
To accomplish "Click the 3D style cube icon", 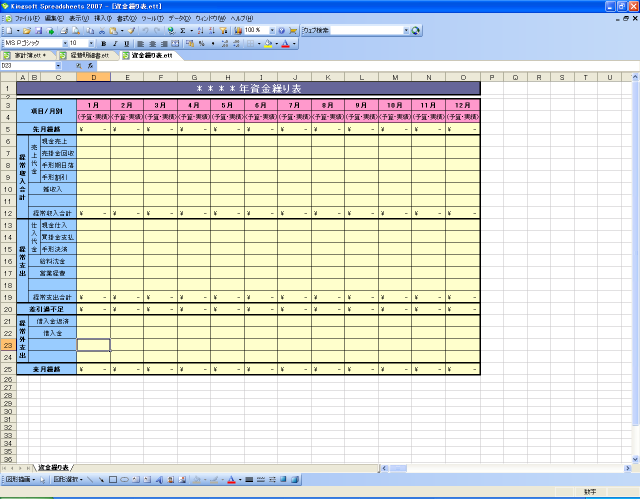I will pos(295,479).
